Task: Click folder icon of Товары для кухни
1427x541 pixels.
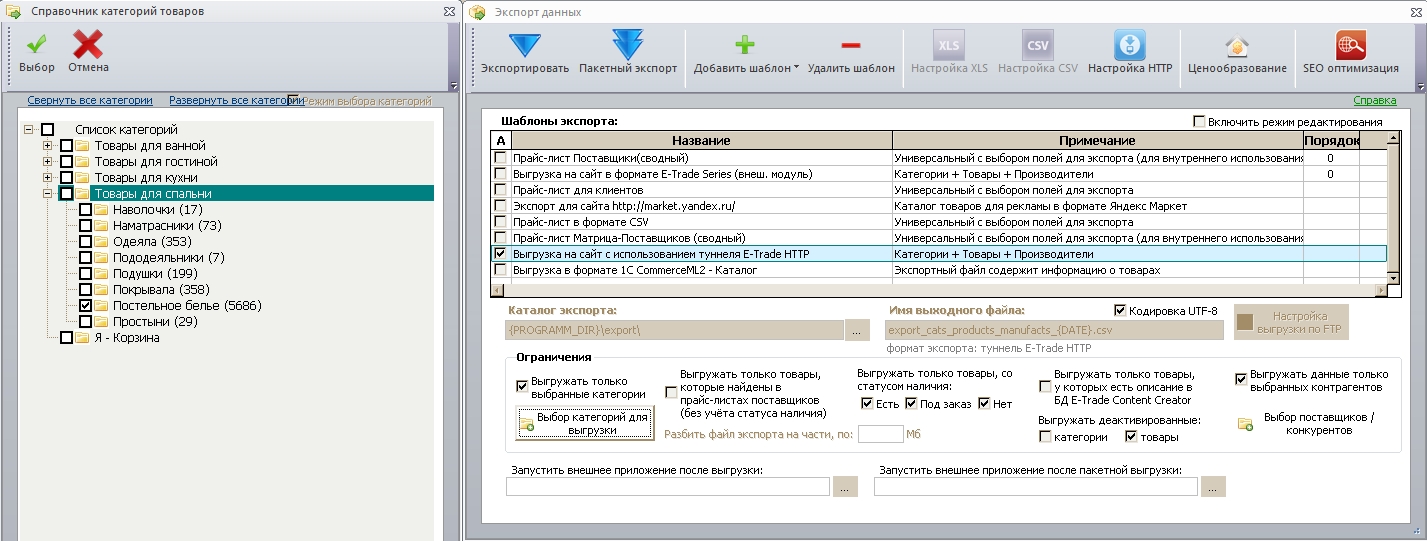Action: pos(83,178)
